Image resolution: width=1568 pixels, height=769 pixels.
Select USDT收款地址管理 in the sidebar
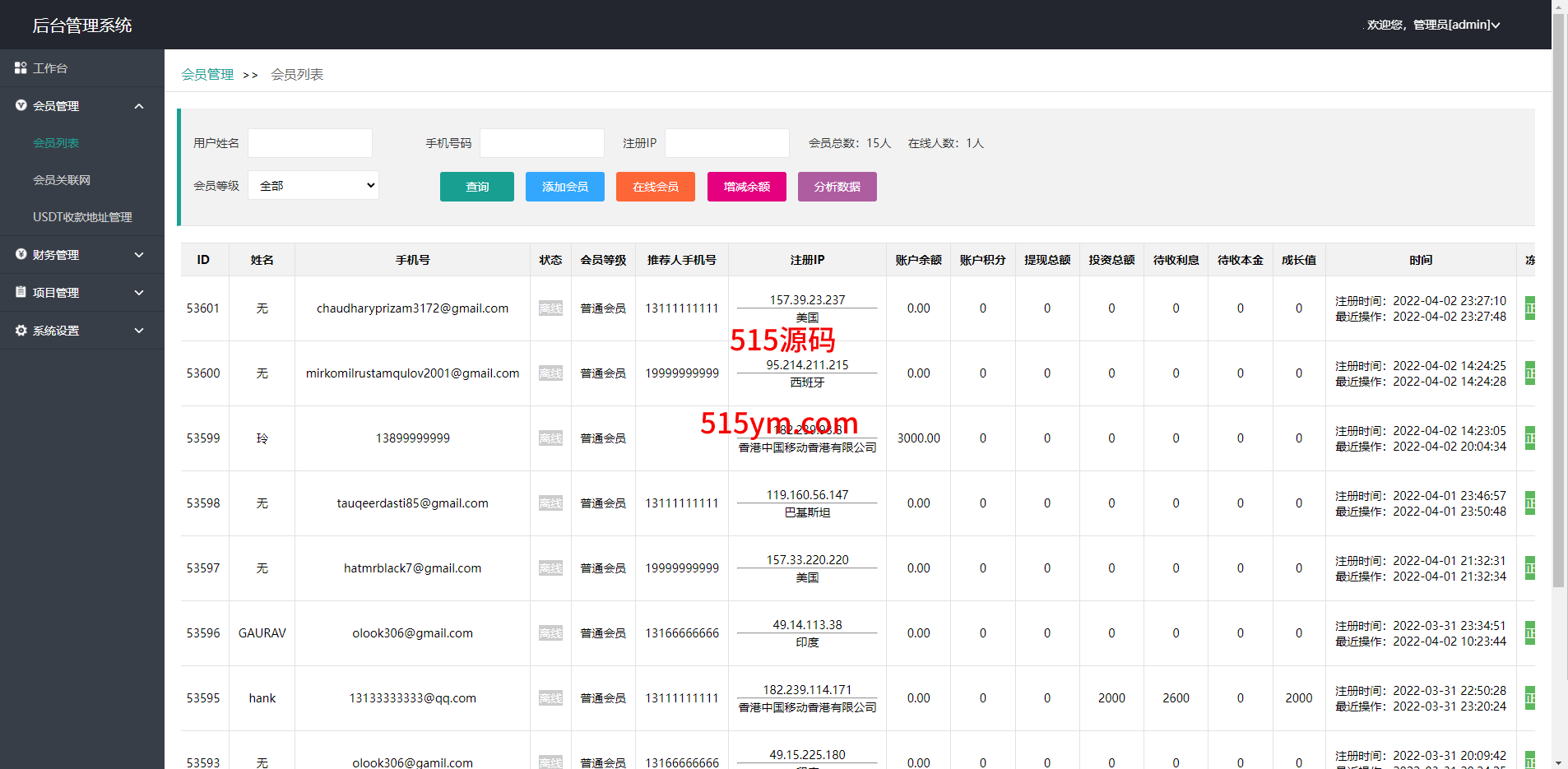point(82,217)
